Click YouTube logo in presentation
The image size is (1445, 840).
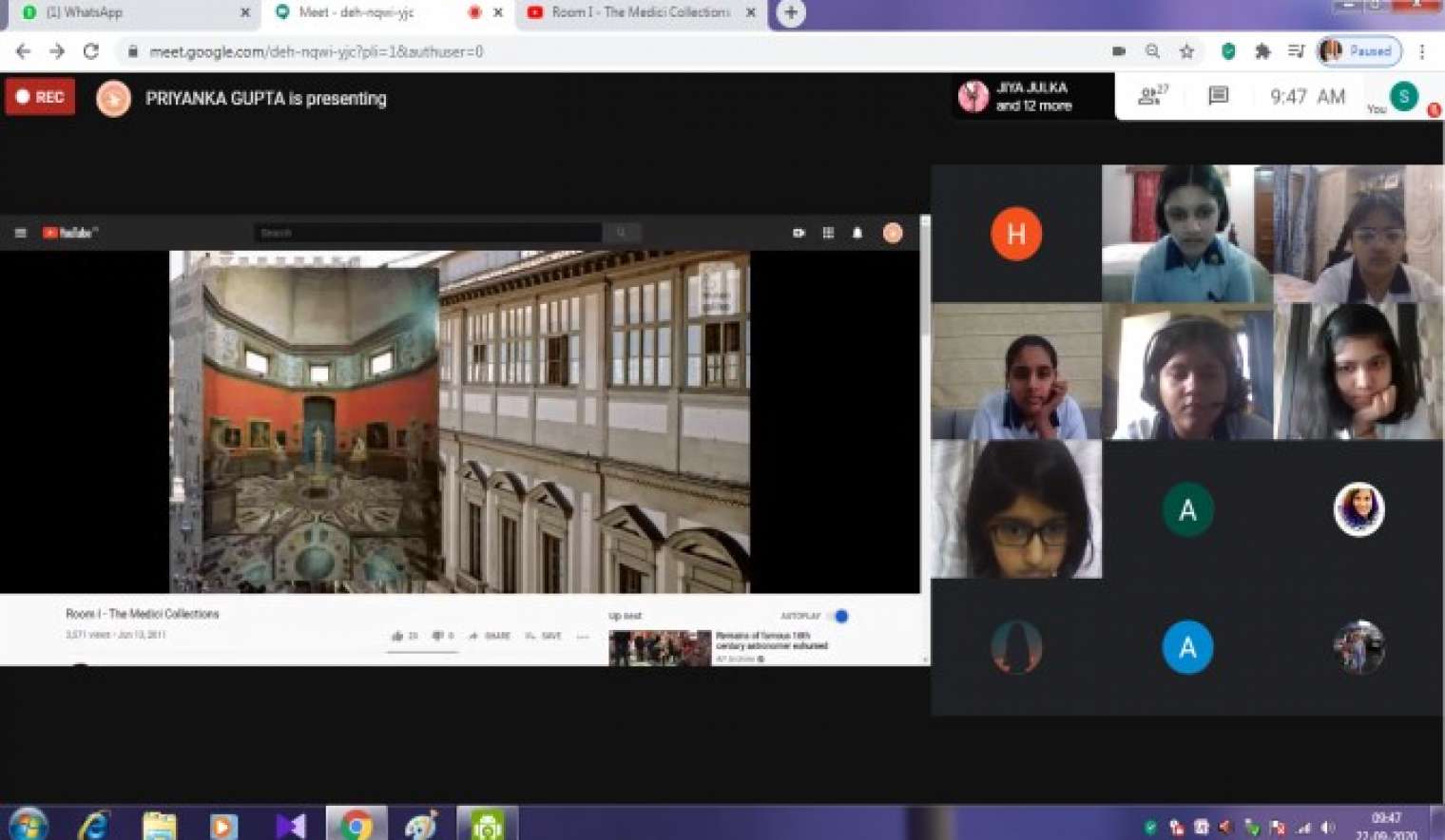pos(69,233)
